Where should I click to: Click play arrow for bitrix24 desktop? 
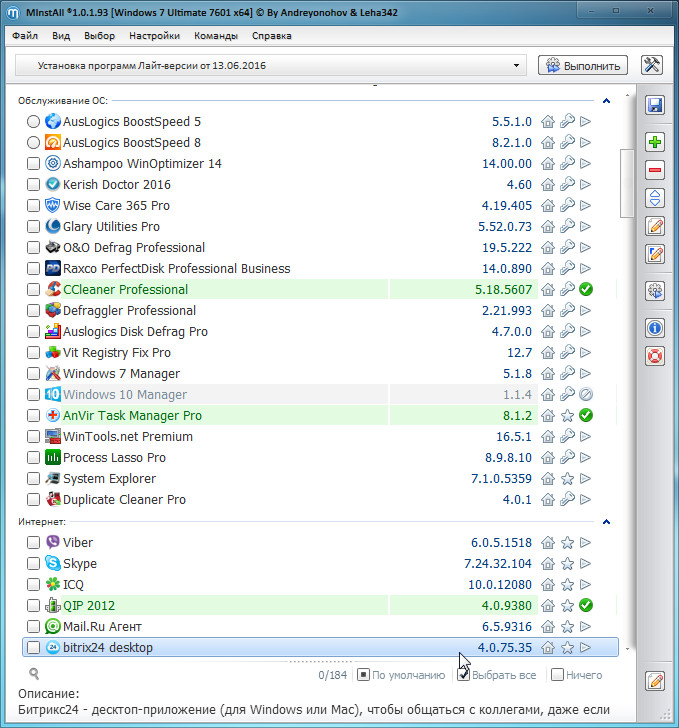tap(586, 647)
